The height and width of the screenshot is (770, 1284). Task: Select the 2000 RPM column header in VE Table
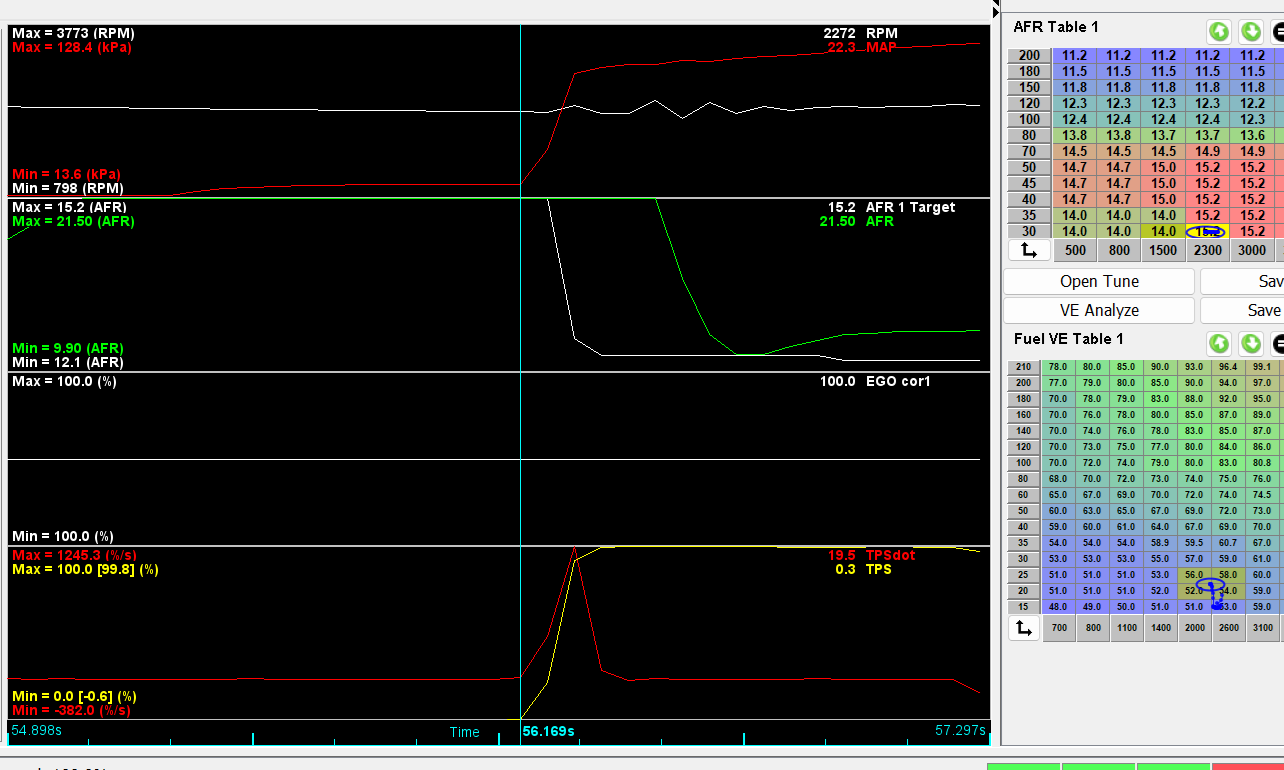[x=1194, y=628]
